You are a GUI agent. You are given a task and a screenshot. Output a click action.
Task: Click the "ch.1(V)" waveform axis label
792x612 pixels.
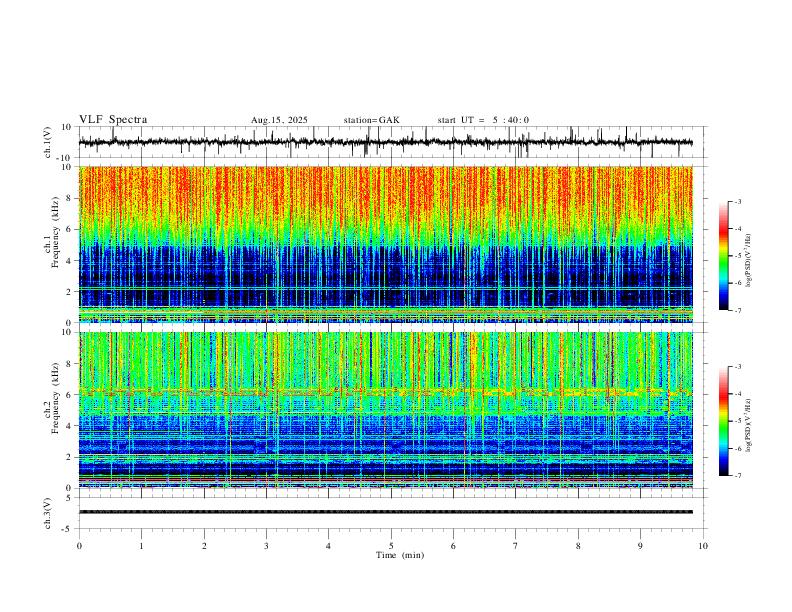pyautogui.click(x=48, y=142)
